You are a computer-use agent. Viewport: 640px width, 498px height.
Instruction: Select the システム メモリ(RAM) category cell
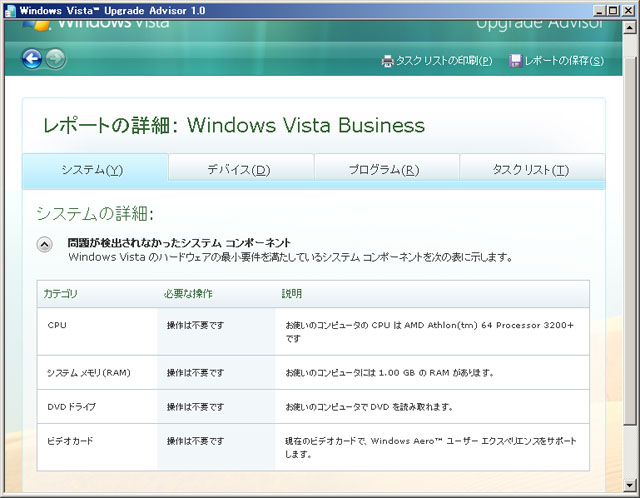97,373
